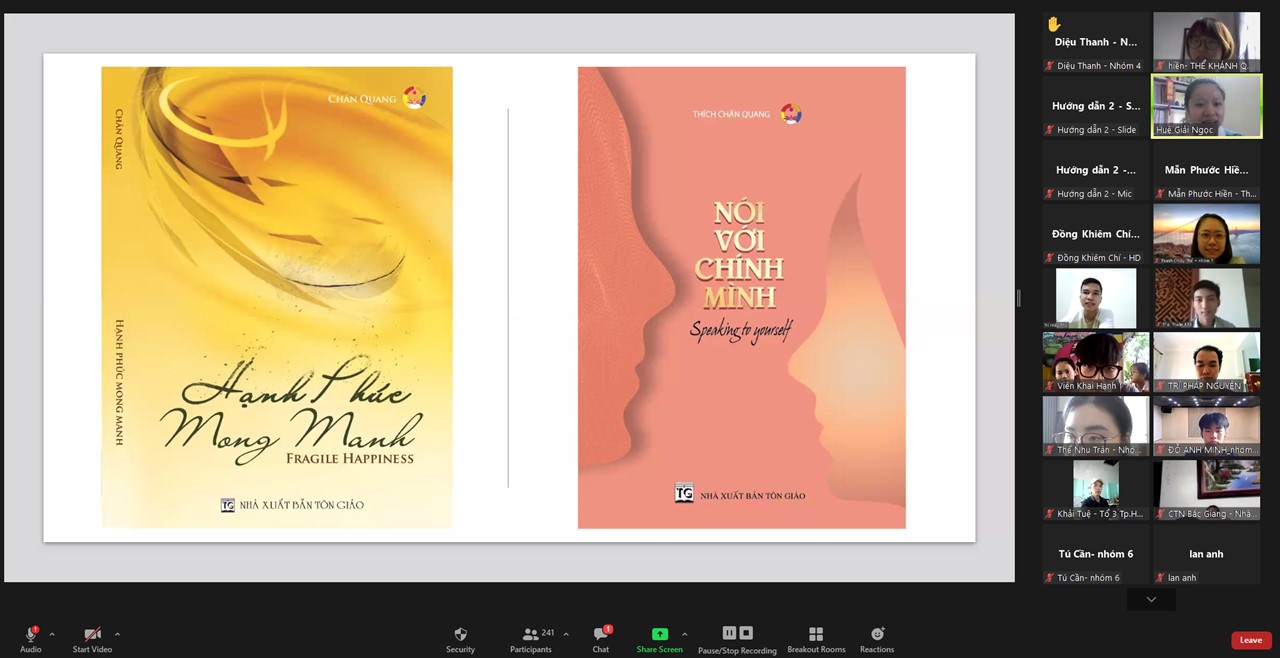Screen dimensions: 1280x658
Task: Open audio options arrow next to Audio
Action: click(52, 634)
